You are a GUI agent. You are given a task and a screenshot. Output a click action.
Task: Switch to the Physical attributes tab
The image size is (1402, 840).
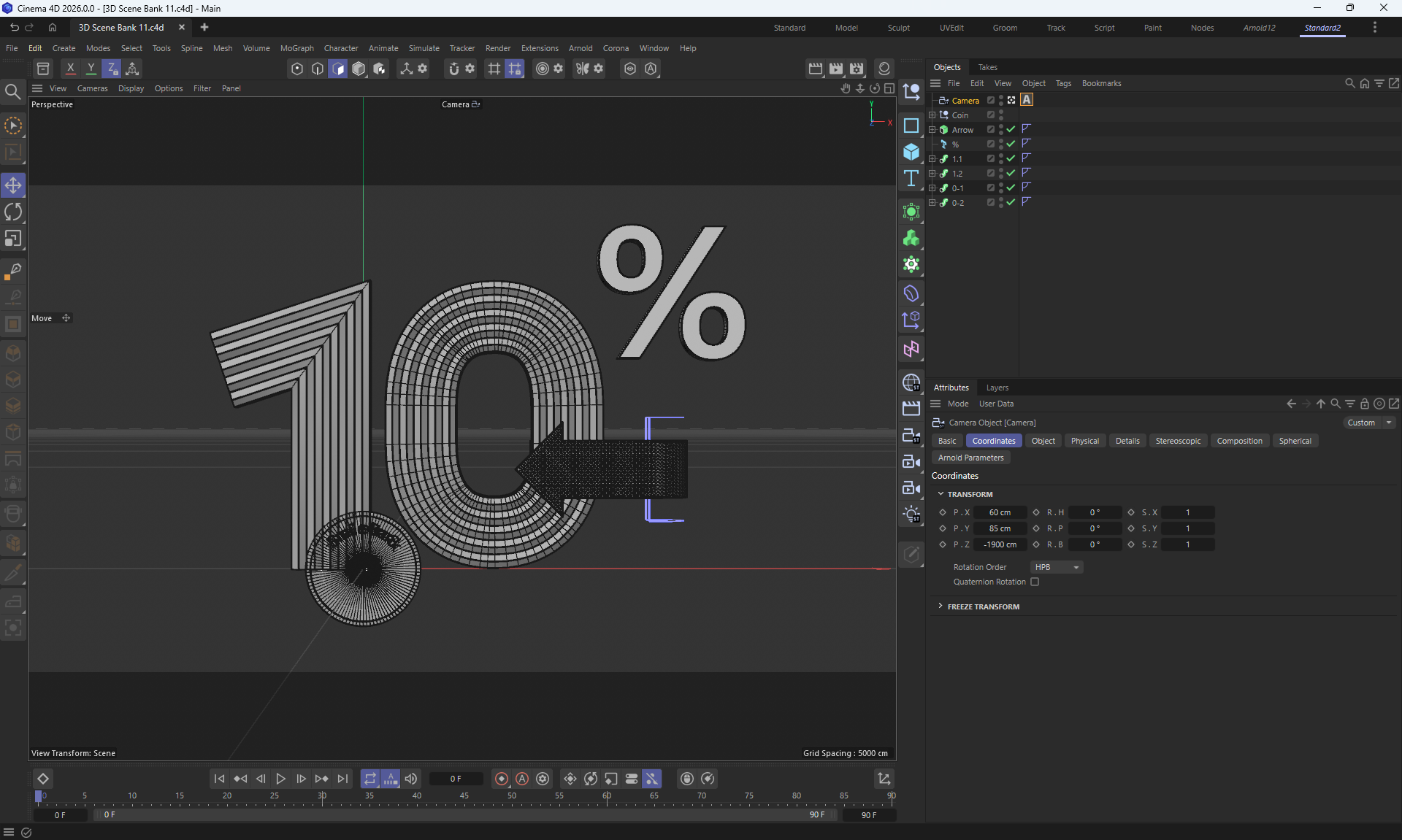point(1084,441)
